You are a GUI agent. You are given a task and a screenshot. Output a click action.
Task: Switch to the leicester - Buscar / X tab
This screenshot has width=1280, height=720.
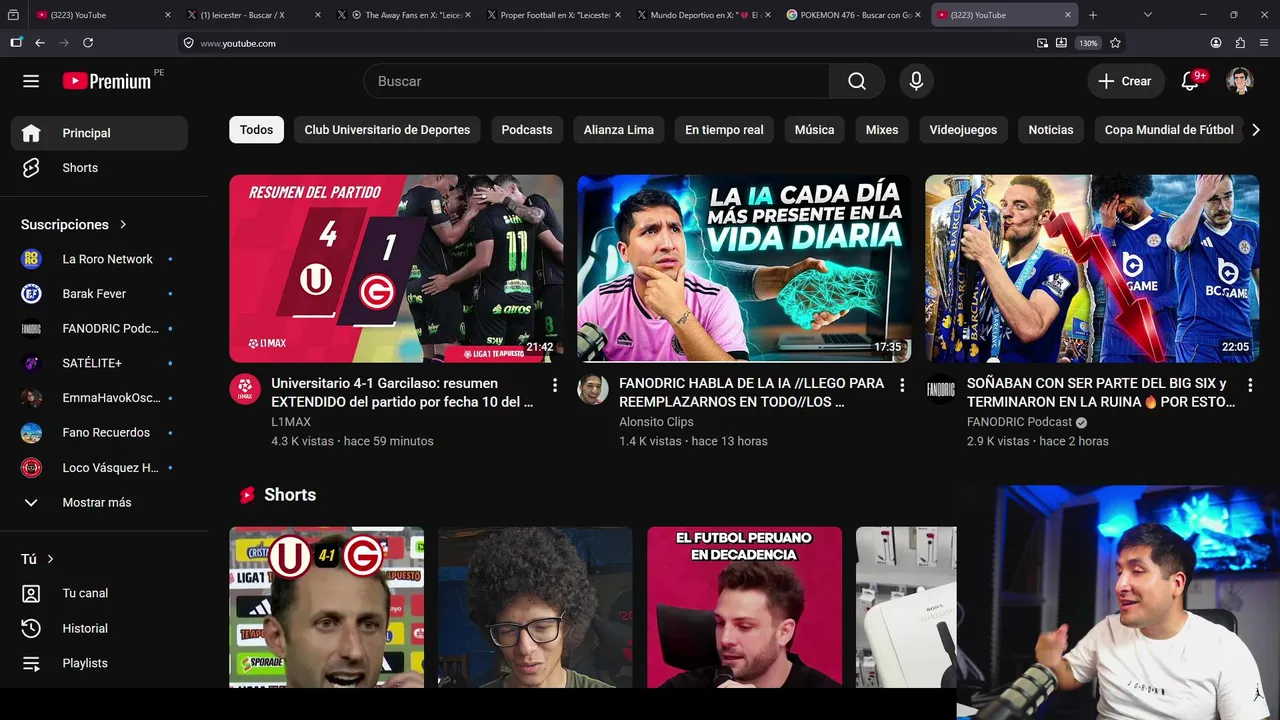pyautogui.click(x=255, y=15)
